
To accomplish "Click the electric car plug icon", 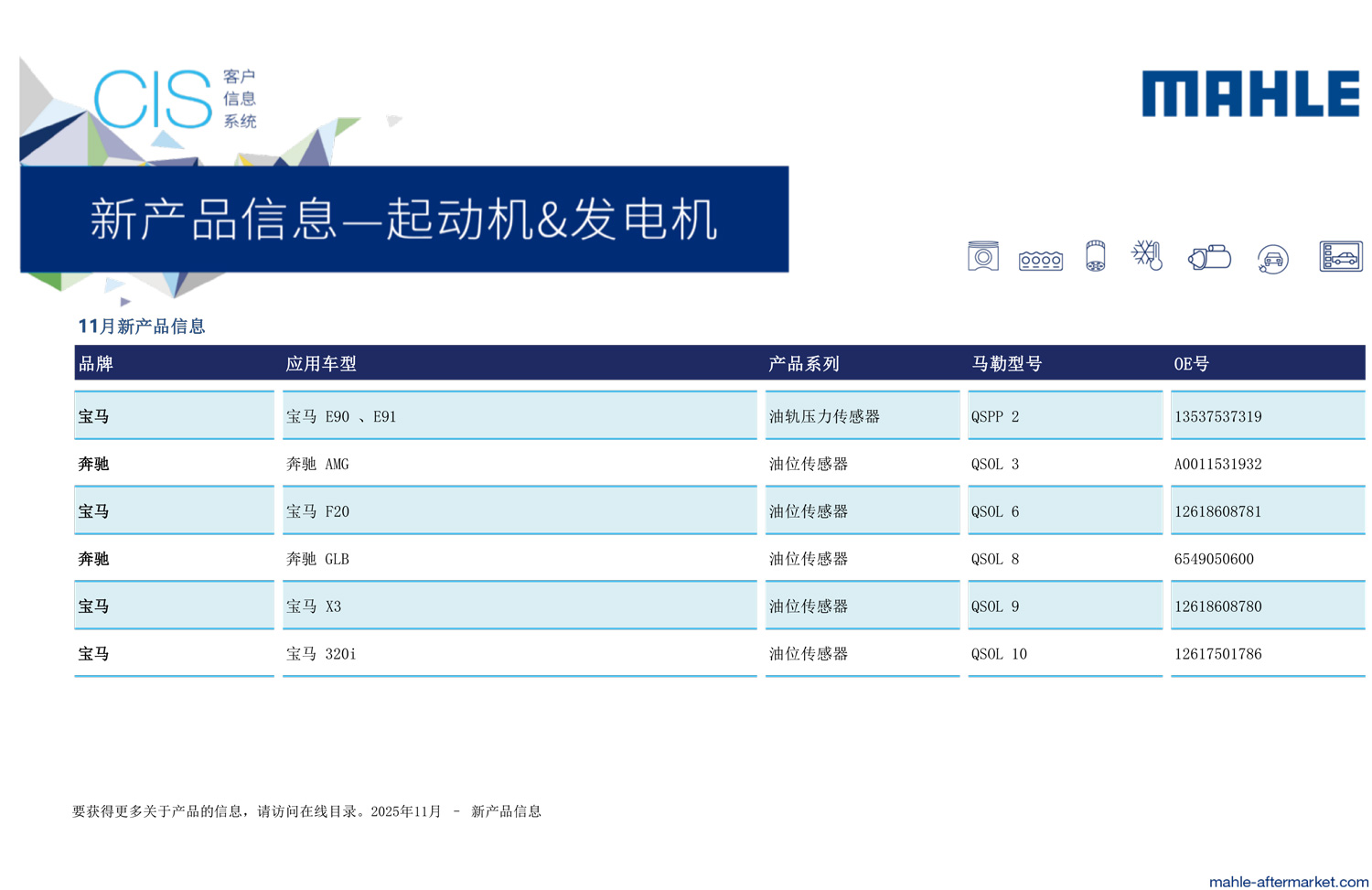I will 1272,260.
